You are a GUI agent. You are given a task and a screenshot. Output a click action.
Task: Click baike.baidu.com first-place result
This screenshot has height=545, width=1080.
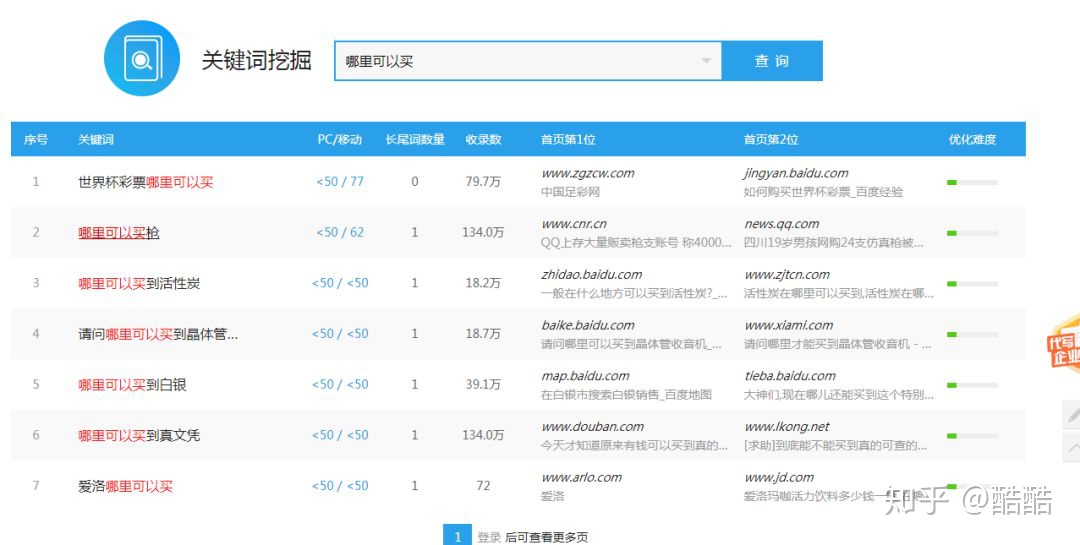point(588,325)
